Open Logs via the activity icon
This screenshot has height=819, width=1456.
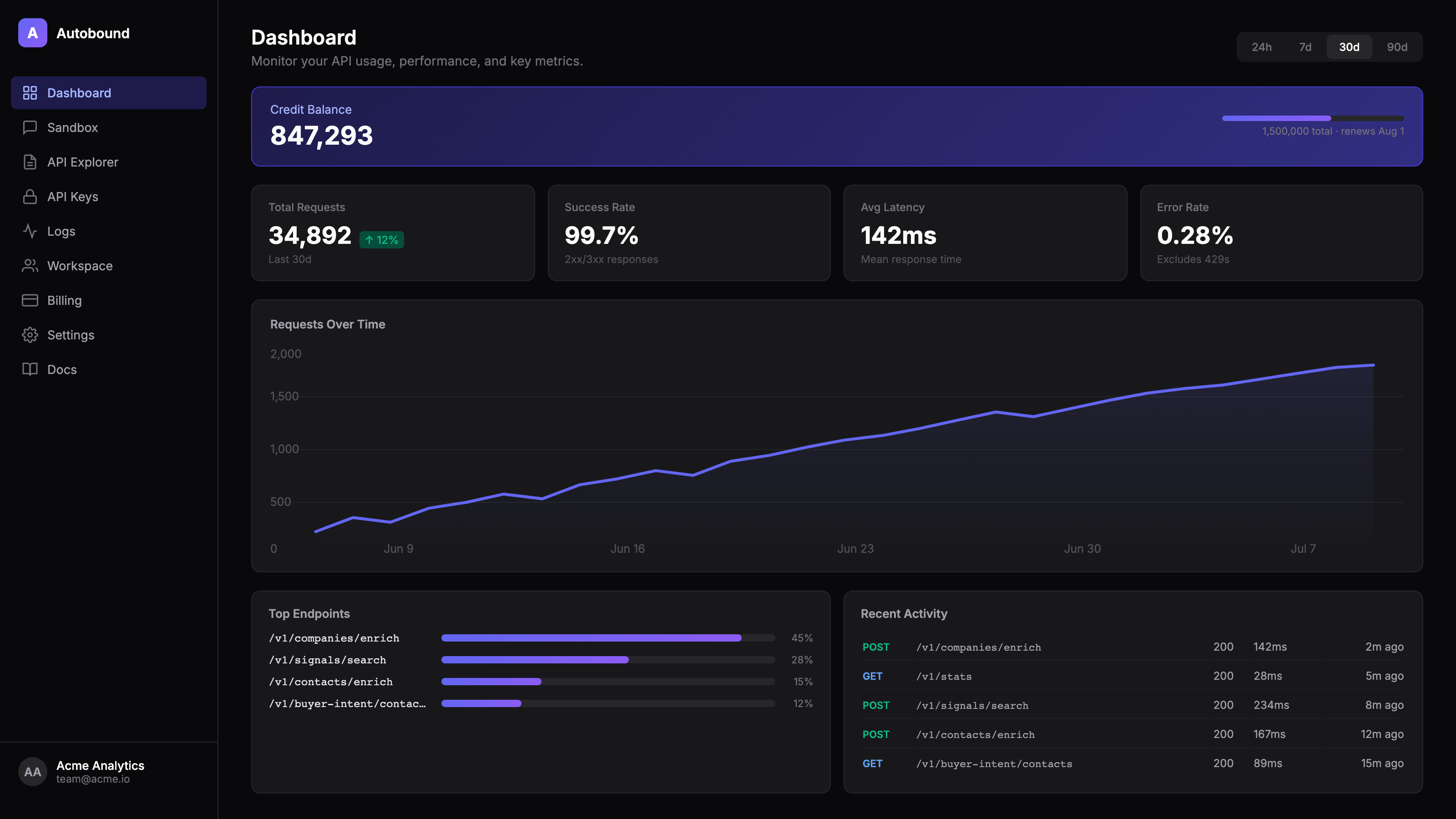(x=30, y=231)
